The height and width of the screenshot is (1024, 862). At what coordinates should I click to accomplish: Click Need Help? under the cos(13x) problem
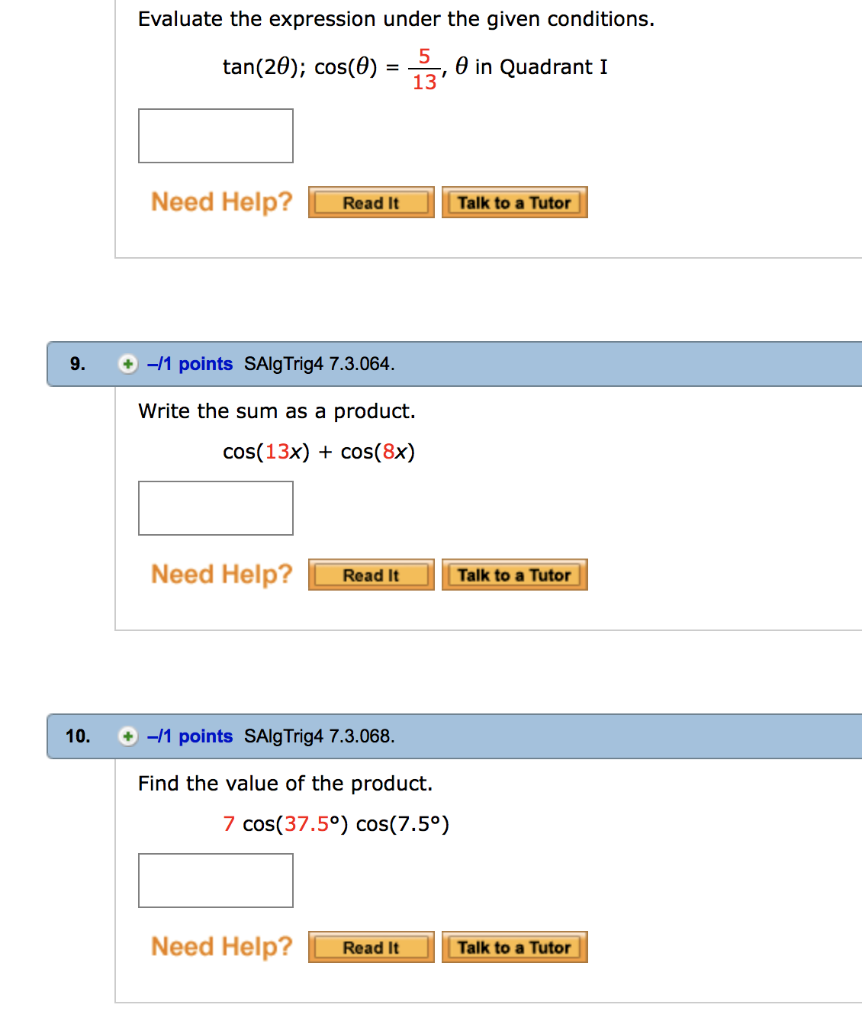click(x=221, y=574)
